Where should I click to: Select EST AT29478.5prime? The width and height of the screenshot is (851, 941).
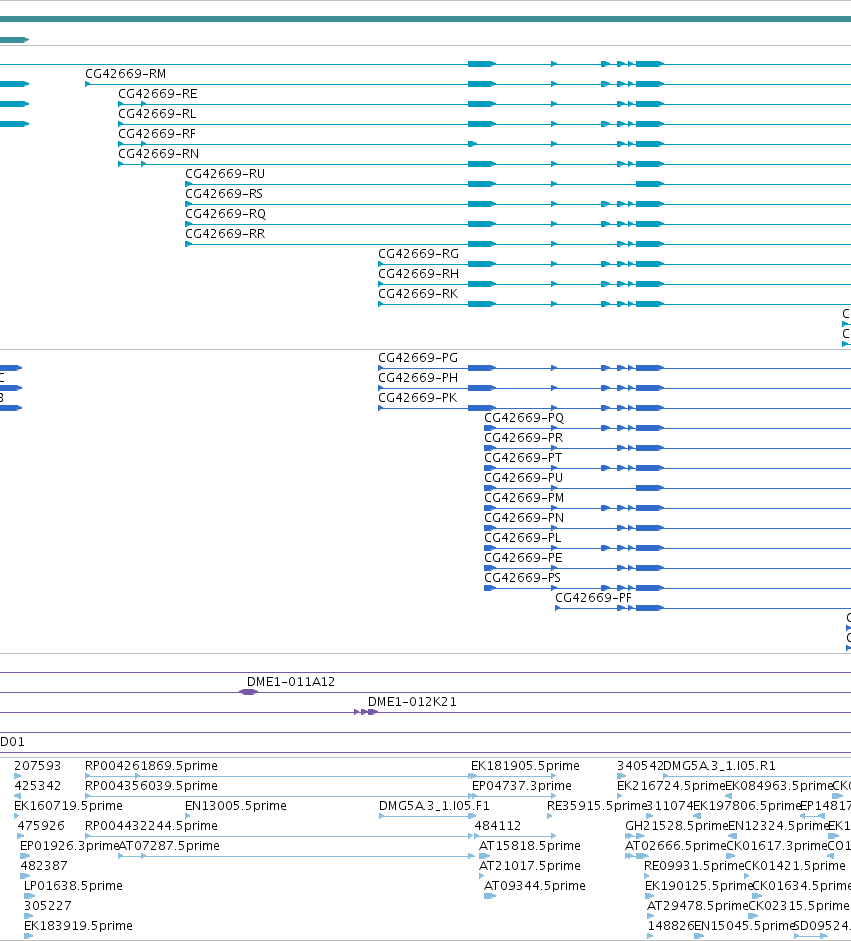pyautogui.click(x=698, y=906)
